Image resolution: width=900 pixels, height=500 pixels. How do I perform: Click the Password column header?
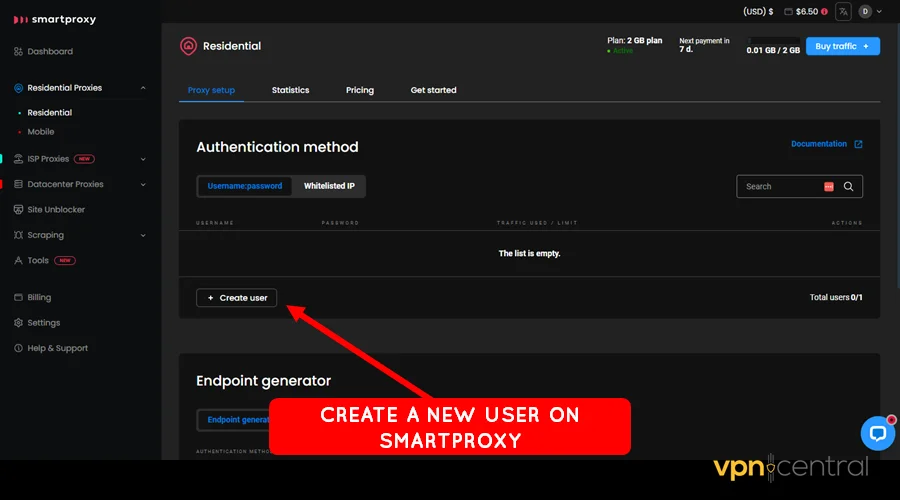(340, 223)
